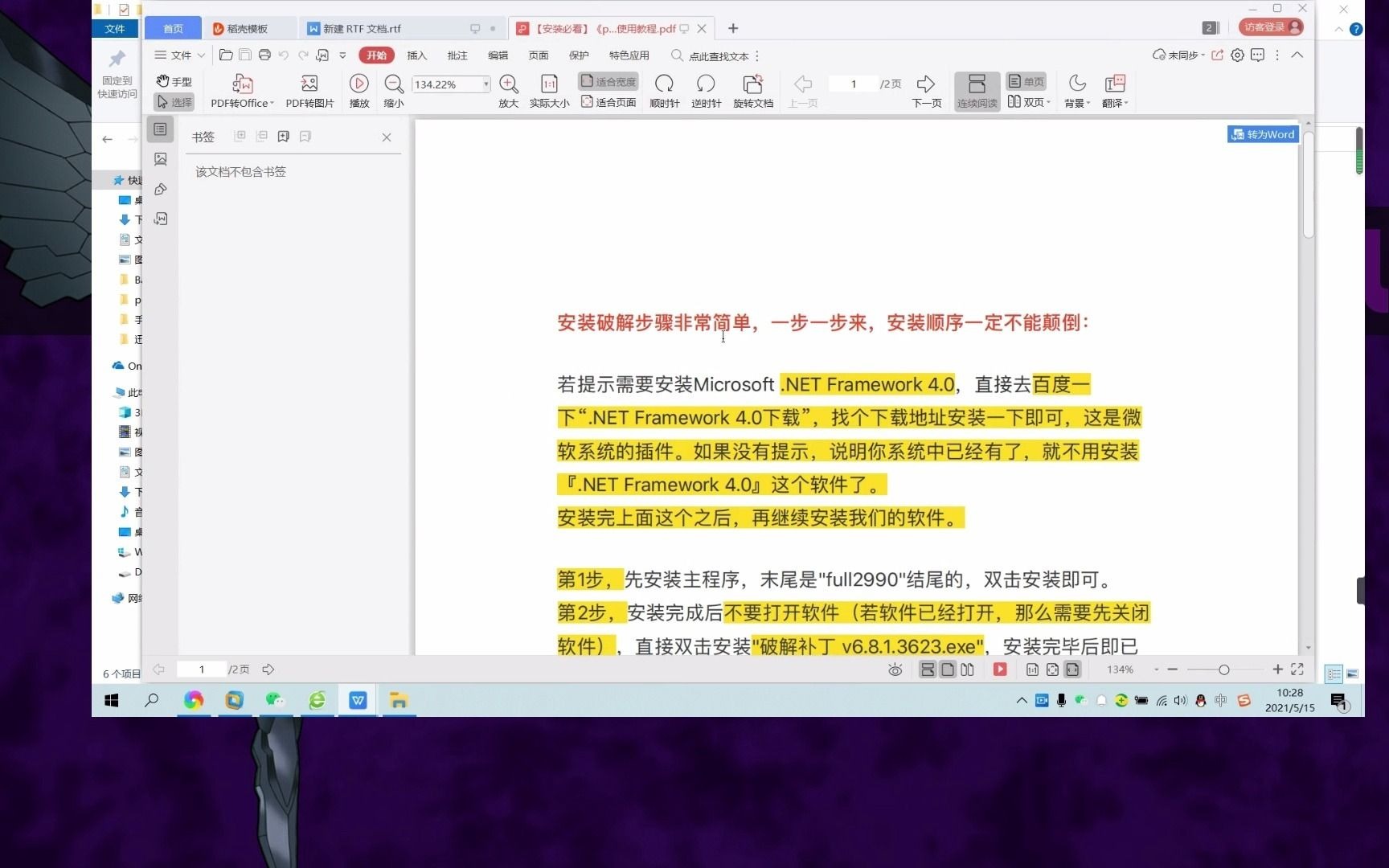Open File Explorer from taskbar
Screen dimensions: 1389x868
pos(399,701)
